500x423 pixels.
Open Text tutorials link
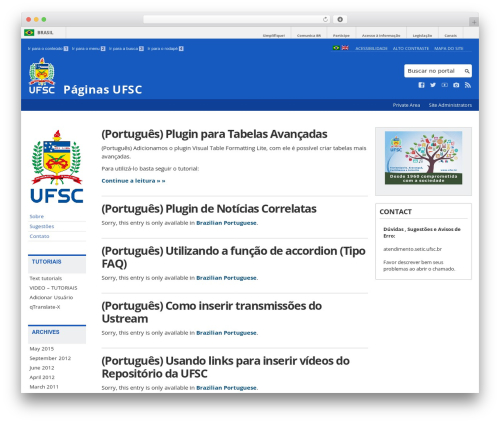coord(46,278)
